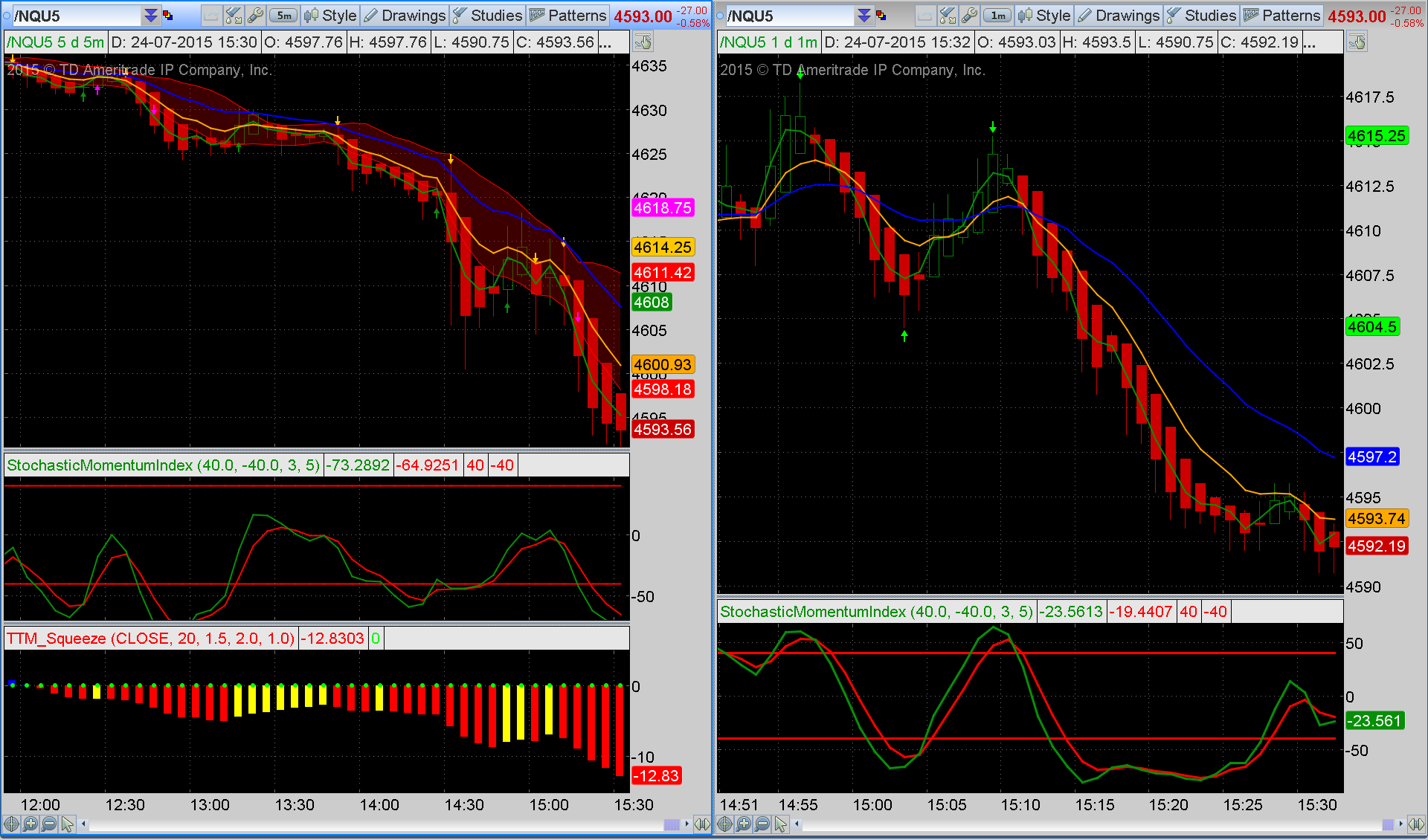The image size is (1428, 840).
Task: Click the TTM_Squeeze study label
Action: pyautogui.click(x=150, y=639)
